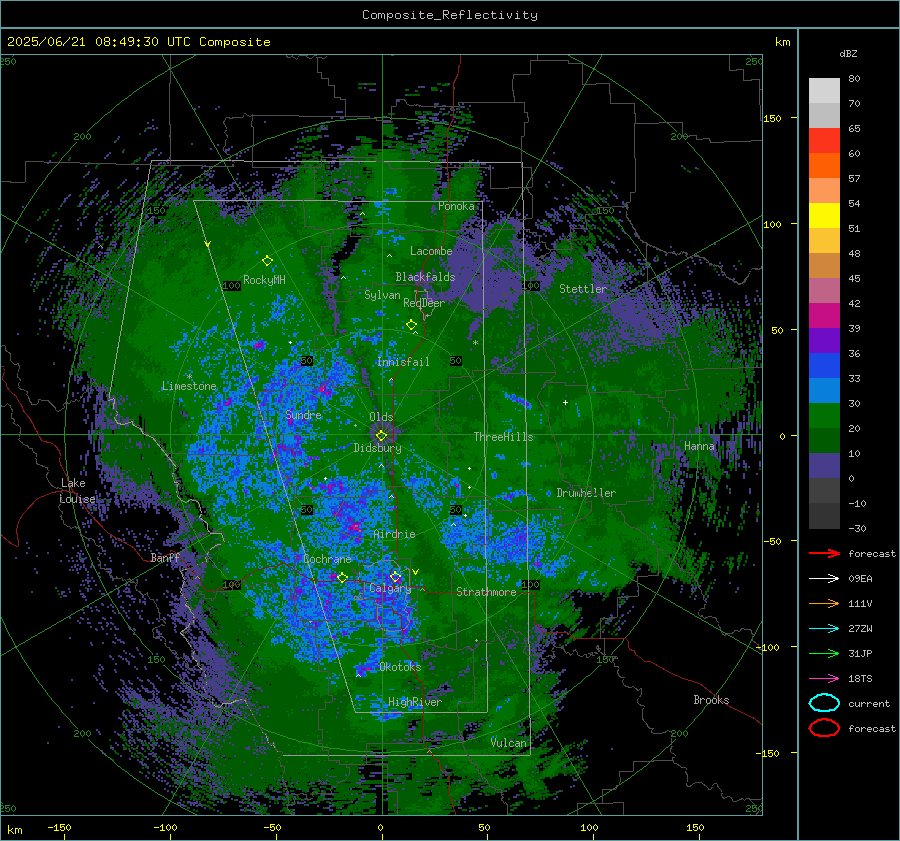Click the Calgary city label
The height and width of the screenshot is (841, 900).
click(x=390, y=588)
